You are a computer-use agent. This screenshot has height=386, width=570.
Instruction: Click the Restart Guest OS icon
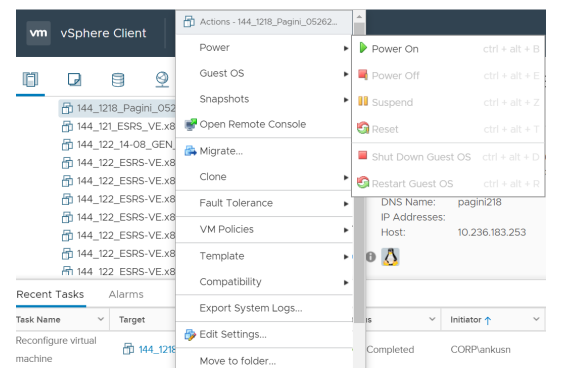[x=363, y=182]
